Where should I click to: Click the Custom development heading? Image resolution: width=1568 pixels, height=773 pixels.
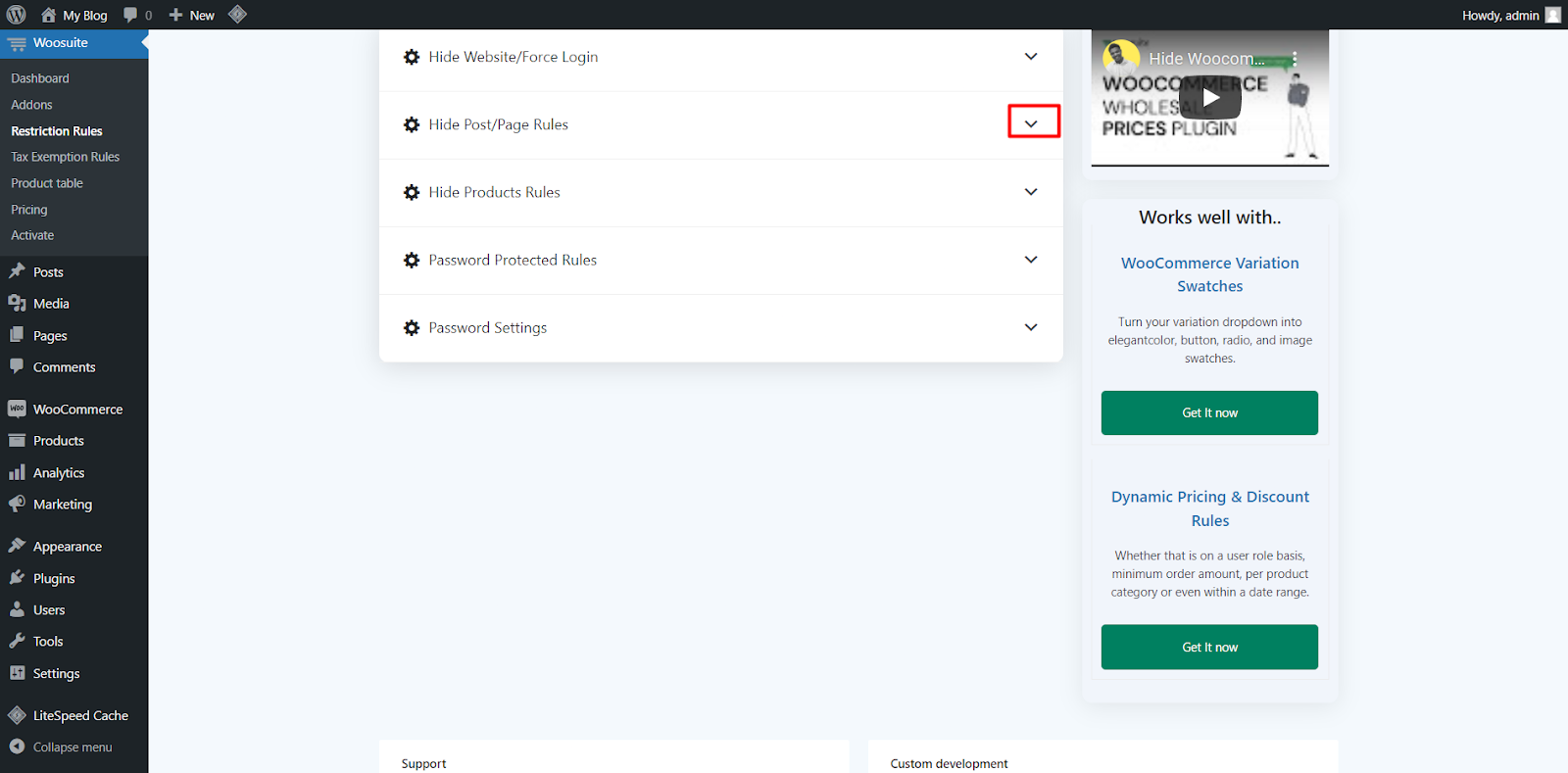[x=949, y=763]
